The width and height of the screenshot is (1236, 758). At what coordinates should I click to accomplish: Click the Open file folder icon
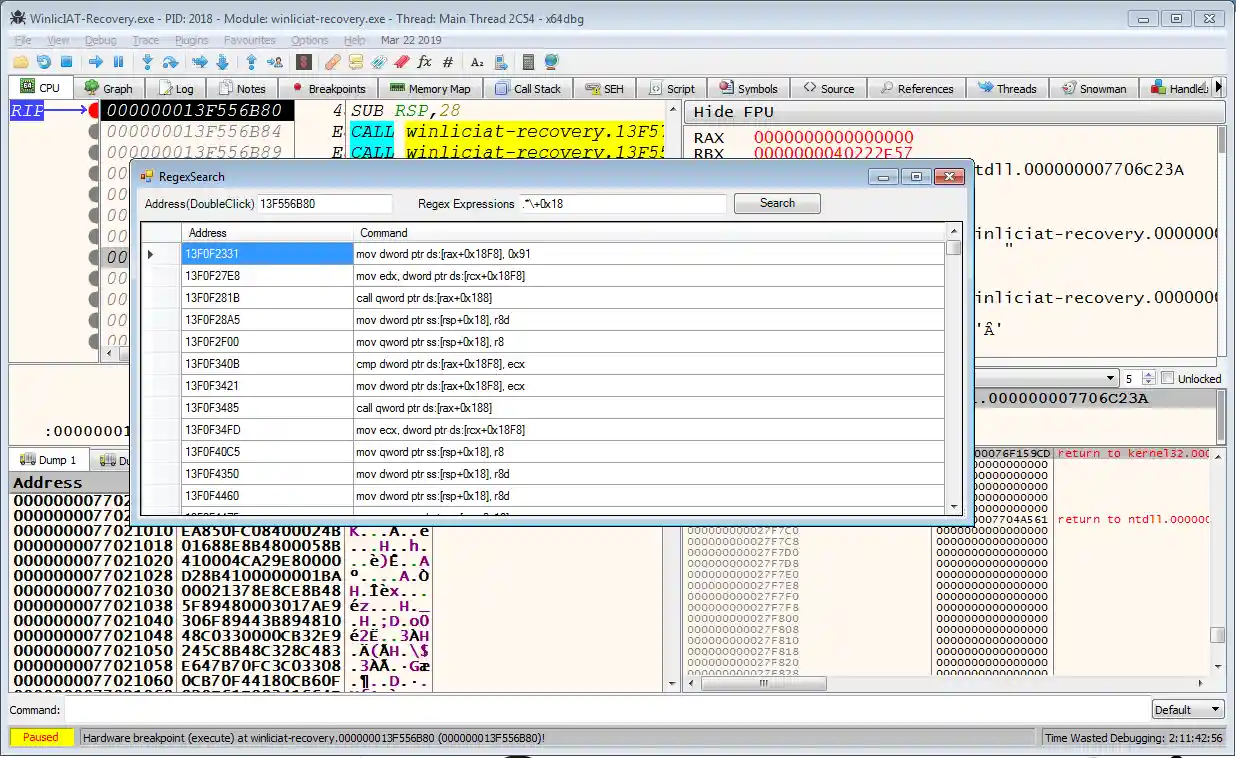[21, 62]
